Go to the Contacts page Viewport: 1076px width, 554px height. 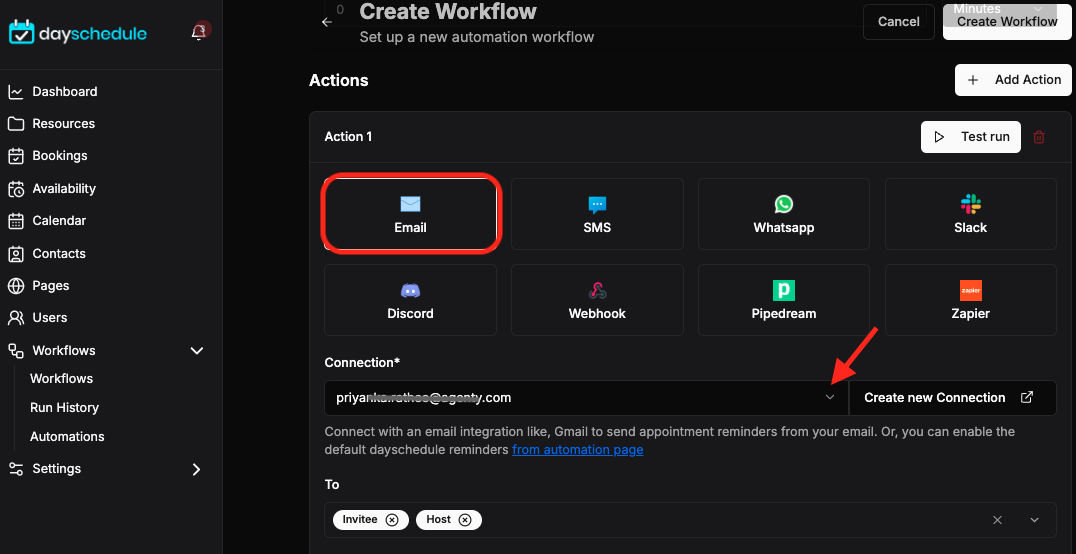pyautogui.click(x=59, y=253)
